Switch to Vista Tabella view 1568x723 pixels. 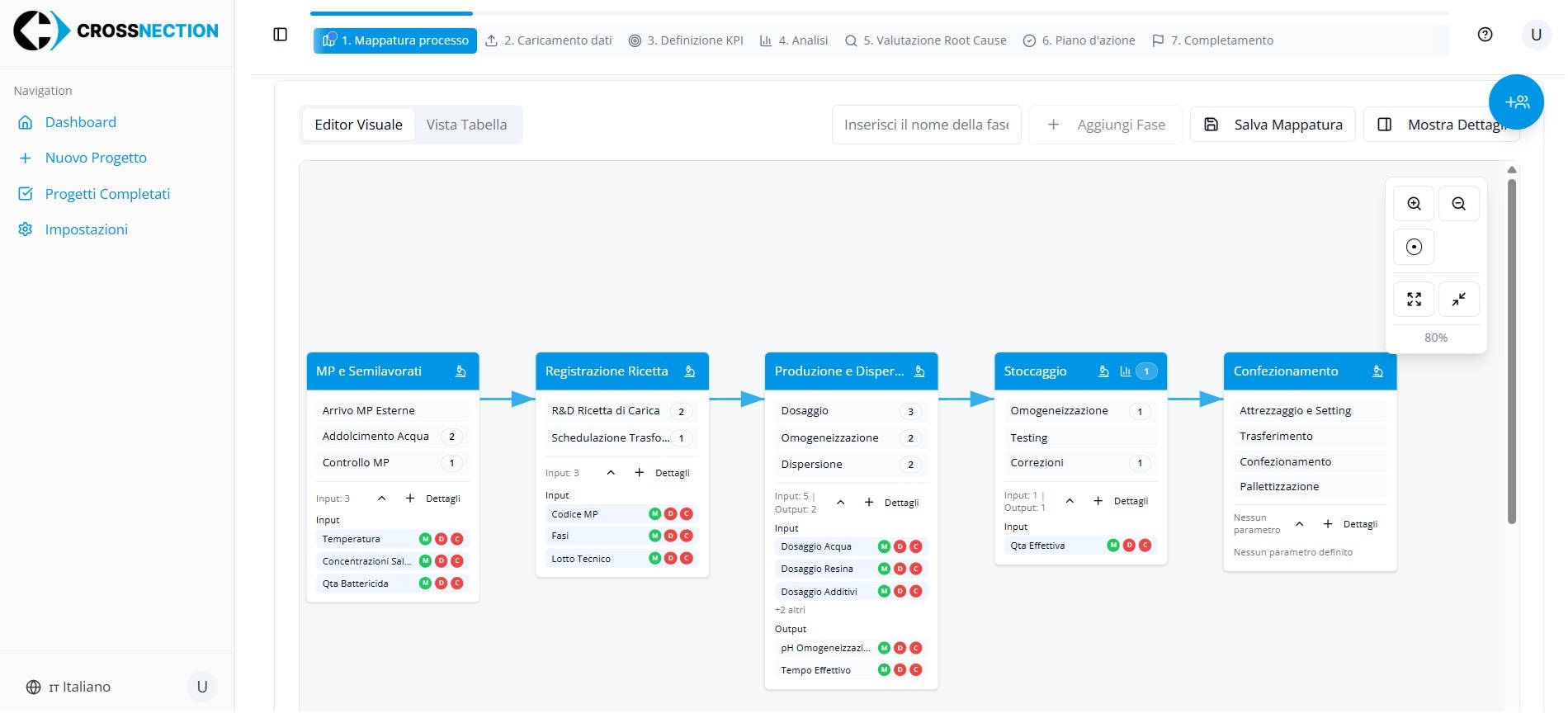(466, 125)
